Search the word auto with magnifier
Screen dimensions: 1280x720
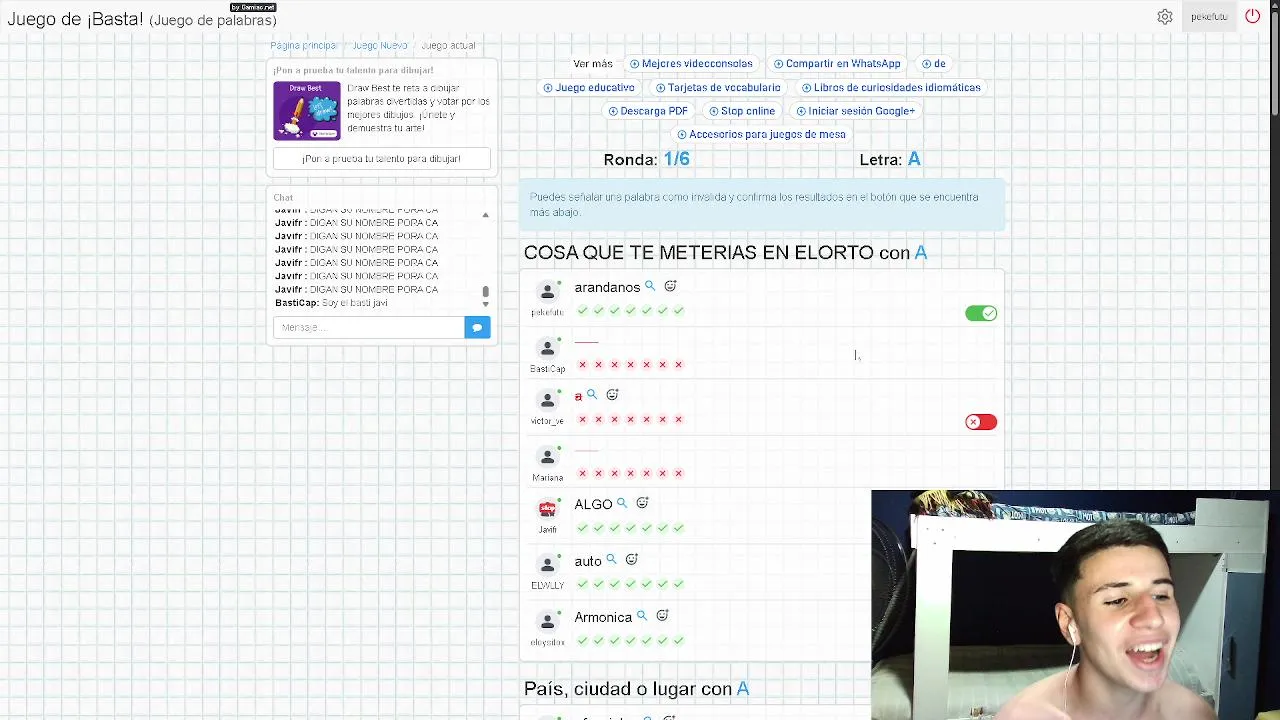(x=611, y=560)
